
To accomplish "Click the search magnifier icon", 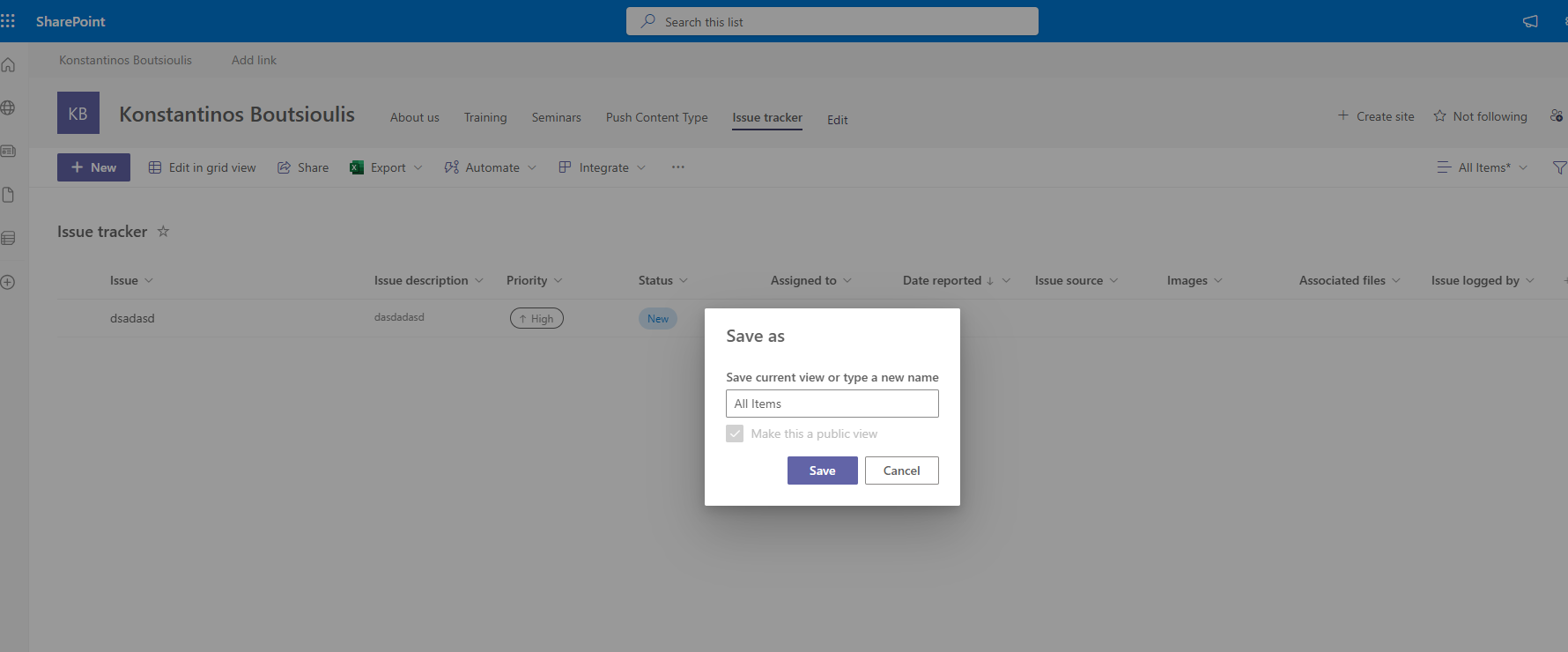I will point(647,21).
